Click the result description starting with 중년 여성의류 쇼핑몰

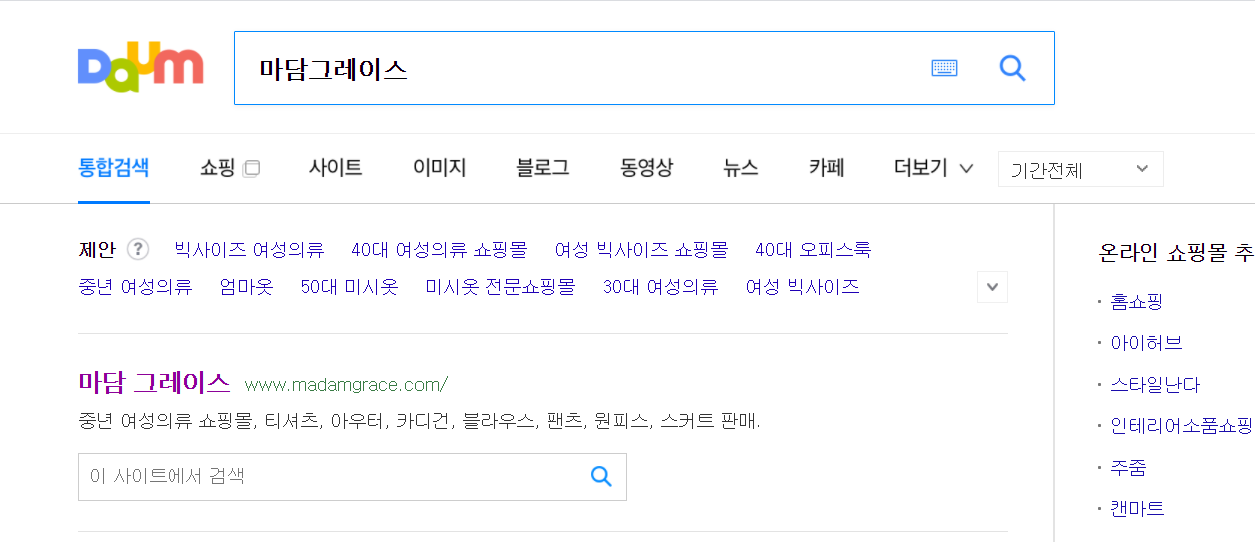click(x=419, y=421)
